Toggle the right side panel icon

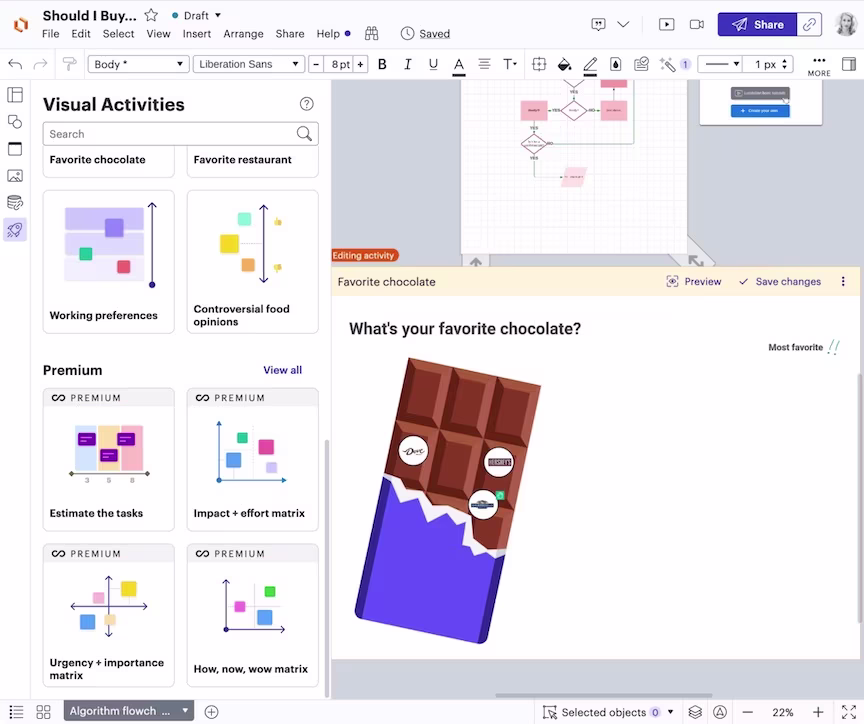pyautogui.click(x=849, y=64)
